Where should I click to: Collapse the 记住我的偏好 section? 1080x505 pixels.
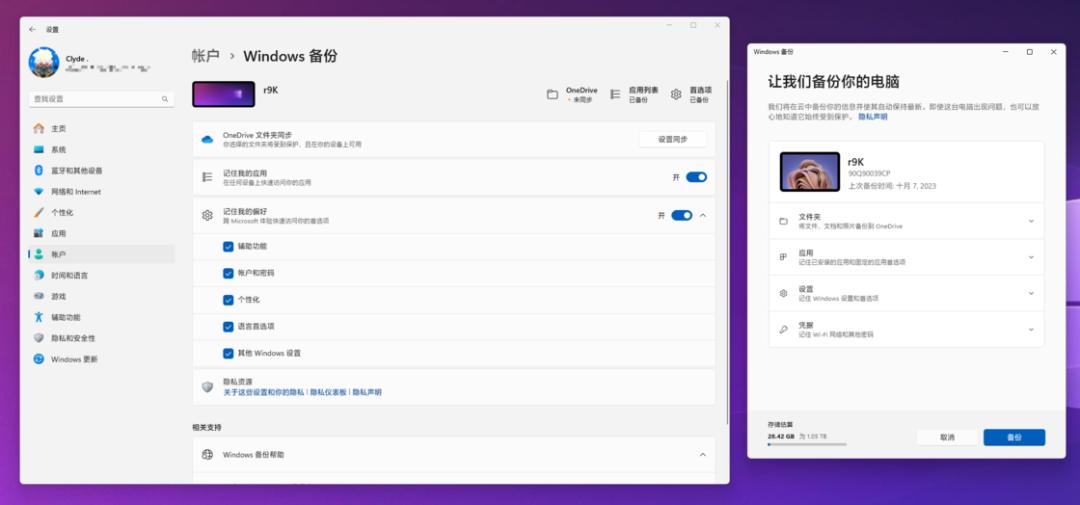(703, 216)
